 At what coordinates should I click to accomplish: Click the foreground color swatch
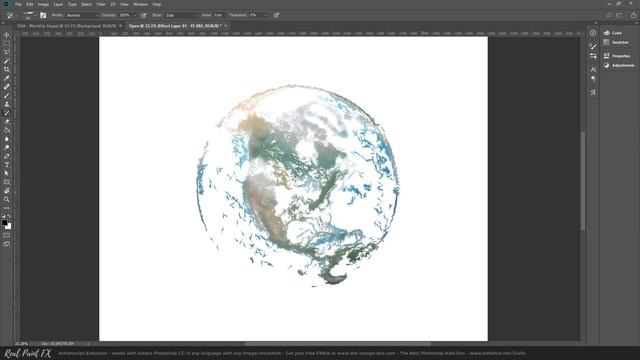click(4, 223)
